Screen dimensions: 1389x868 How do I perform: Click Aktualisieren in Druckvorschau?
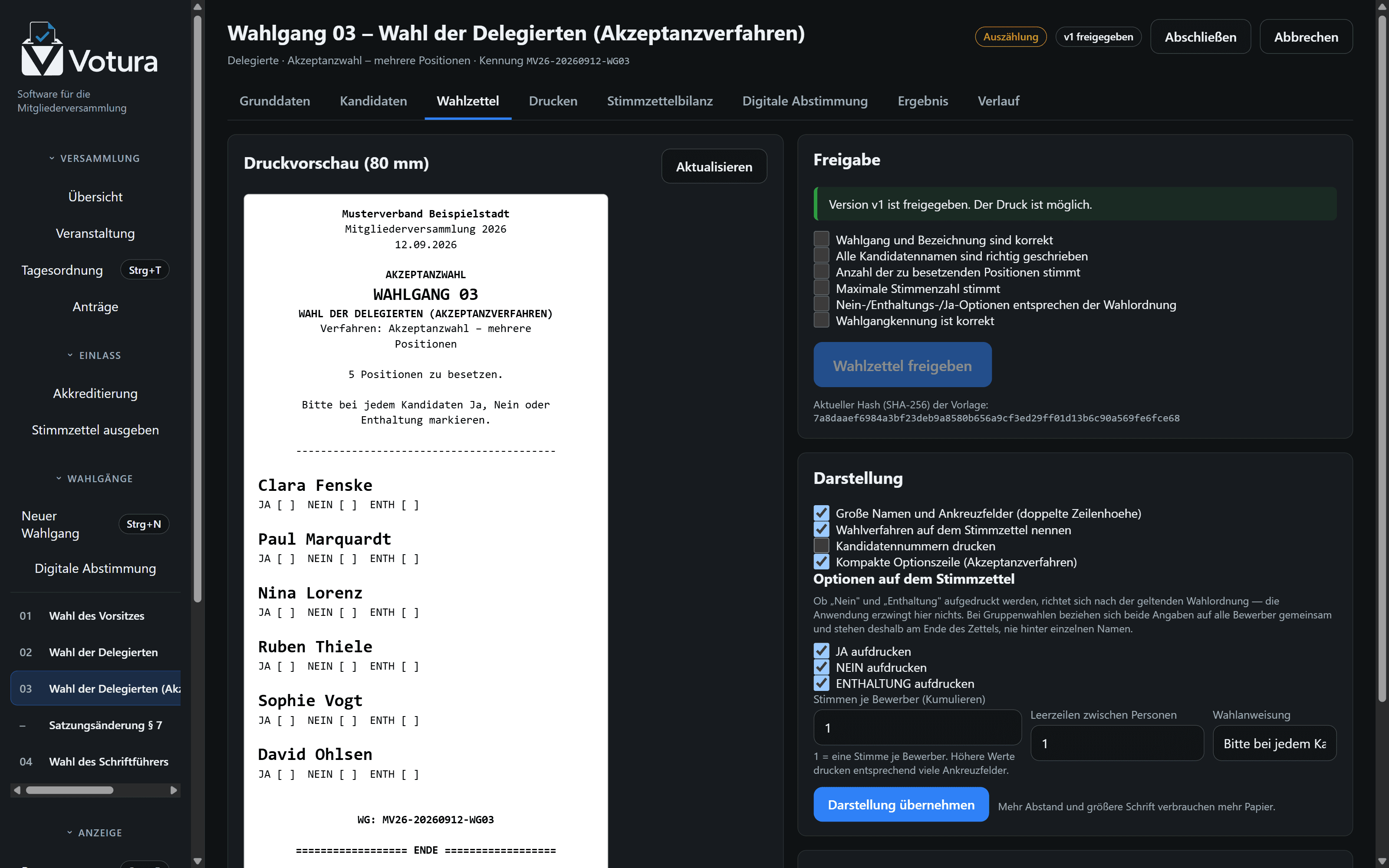click(x=714, y=167)
